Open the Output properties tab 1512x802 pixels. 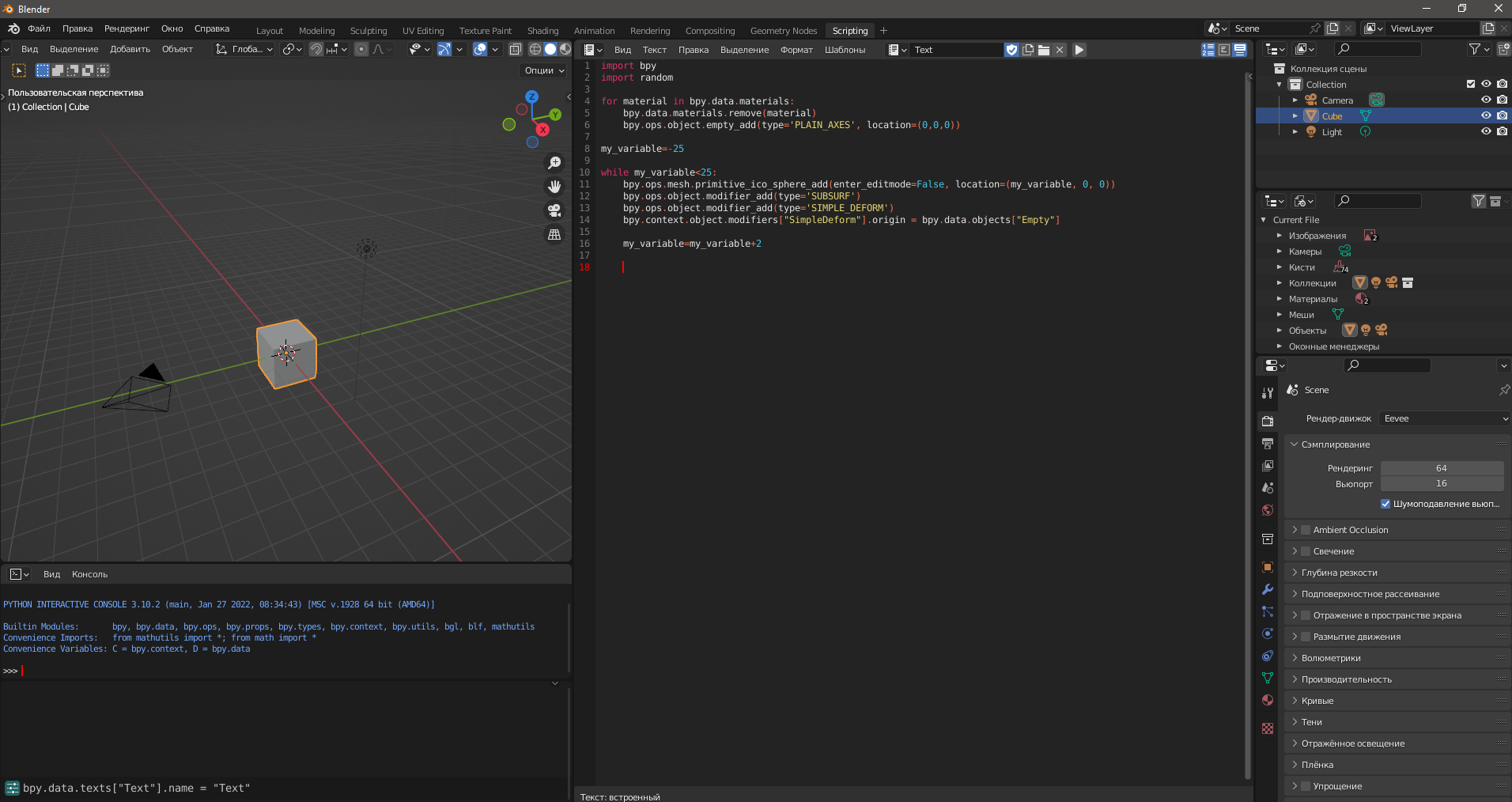coord(1268,444)
